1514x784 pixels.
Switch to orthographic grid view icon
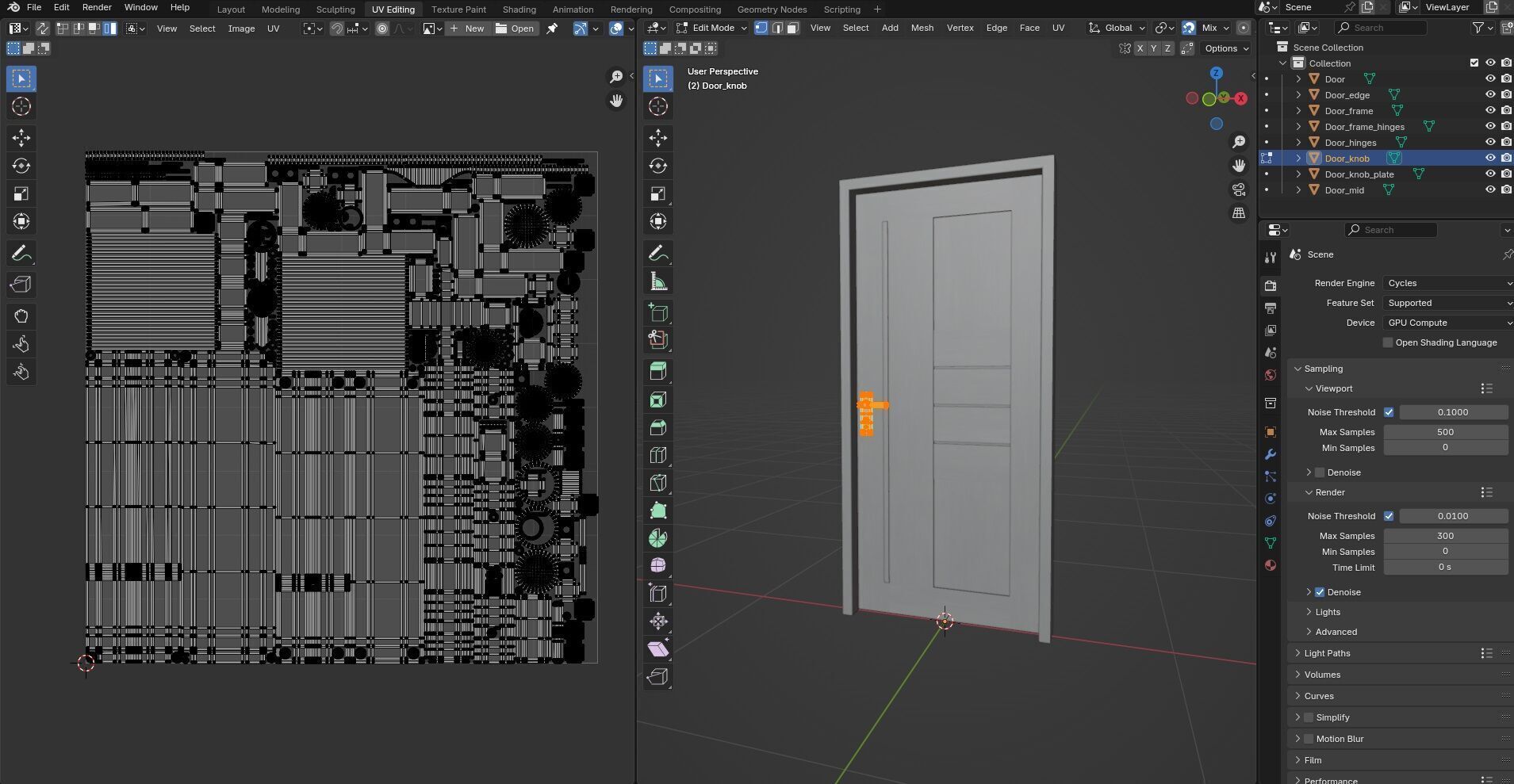(x=1239, y=213)
